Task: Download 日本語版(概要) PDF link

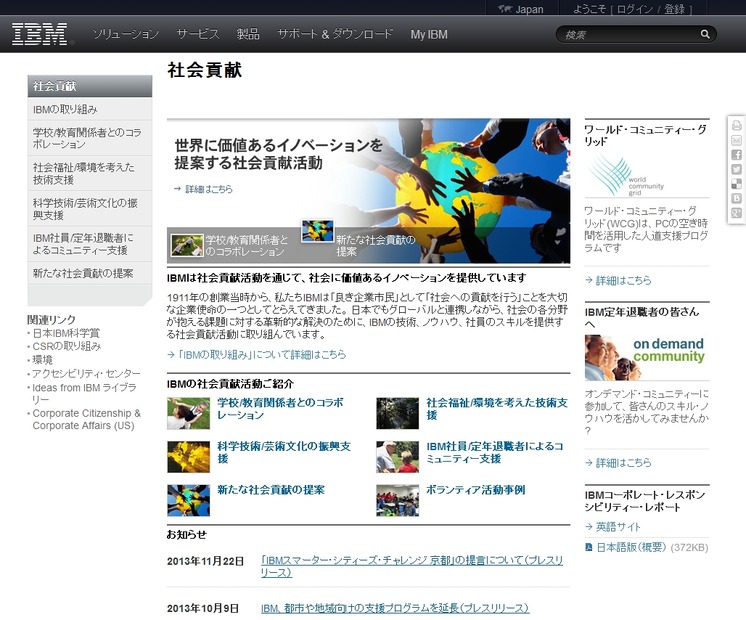Action: pos(631,547)
